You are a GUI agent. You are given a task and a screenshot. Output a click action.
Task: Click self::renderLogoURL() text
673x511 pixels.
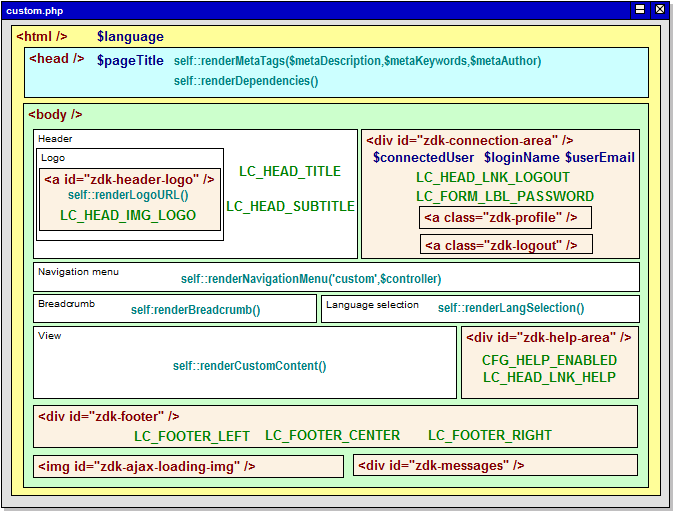coord(128,195)
